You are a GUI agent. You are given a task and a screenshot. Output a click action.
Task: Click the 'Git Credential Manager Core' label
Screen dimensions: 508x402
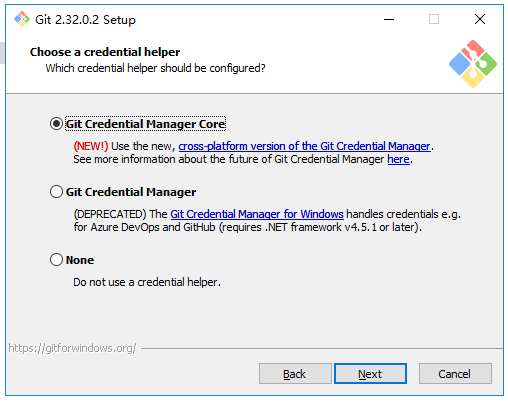pyautogui.click(x=146, y=124)
